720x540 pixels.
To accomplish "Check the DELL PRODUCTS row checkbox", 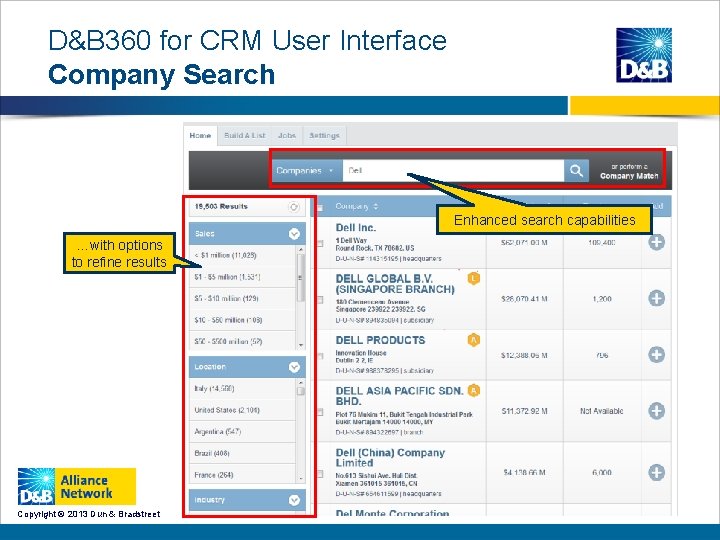I will (x=320, y=356).
